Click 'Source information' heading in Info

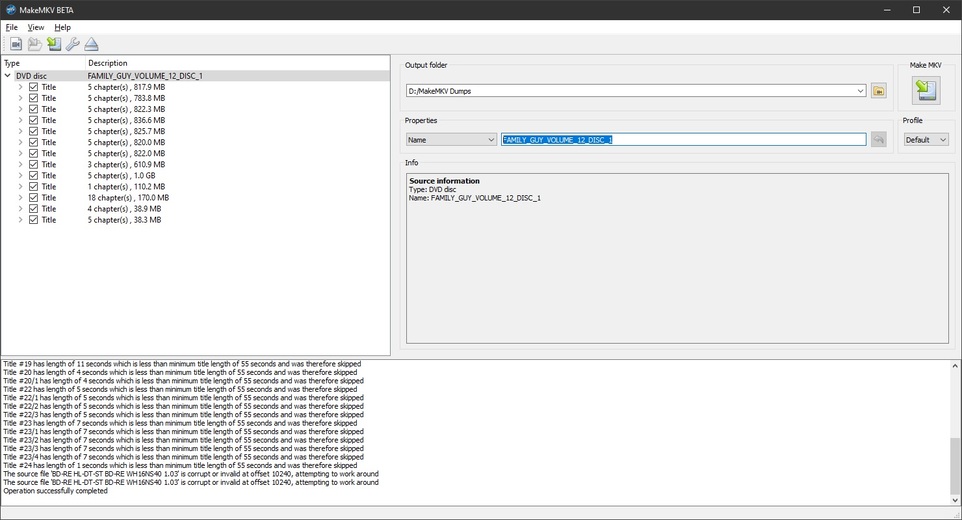pos(444,181)
